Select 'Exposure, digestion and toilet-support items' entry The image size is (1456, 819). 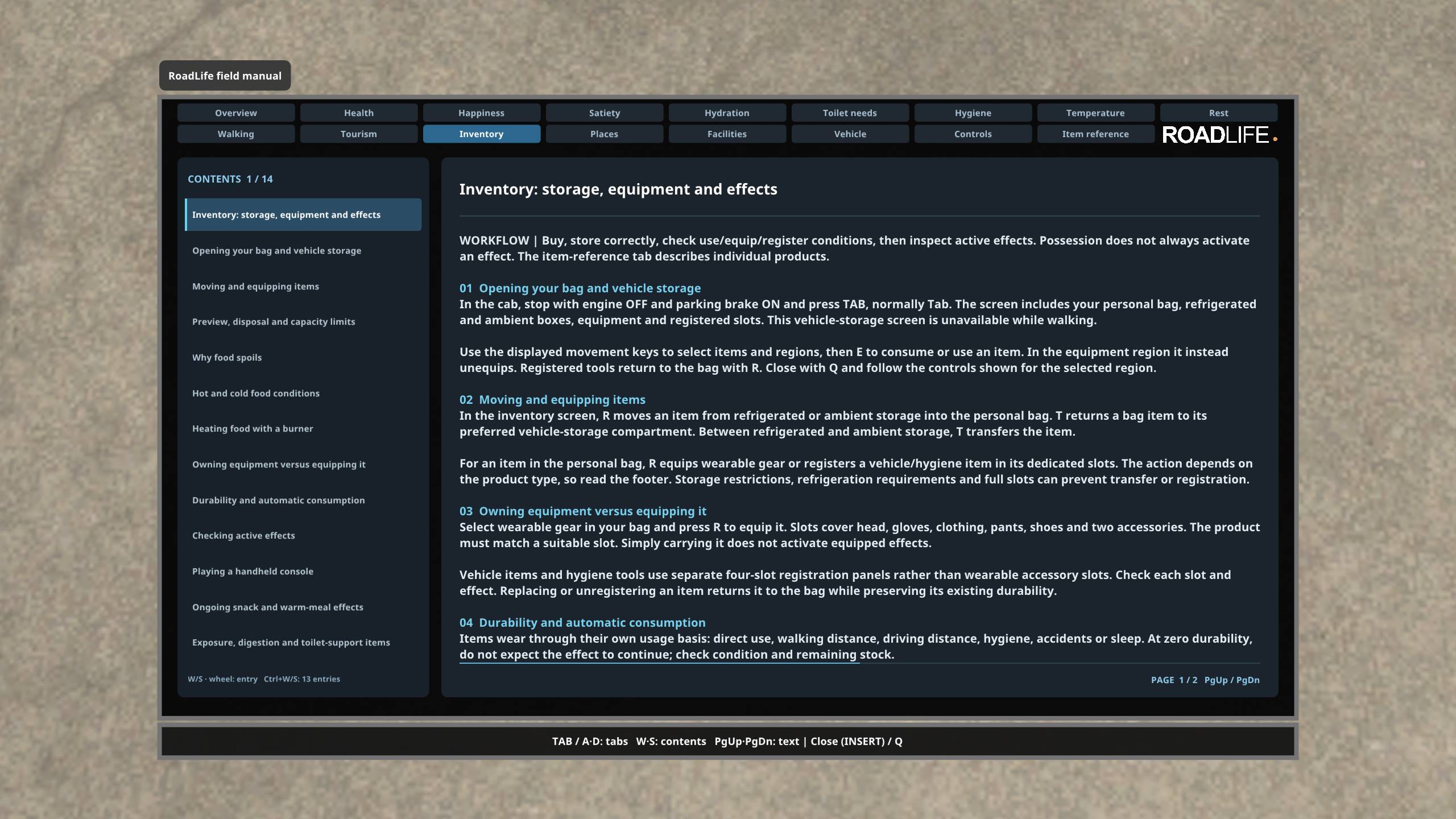(303, 642)
